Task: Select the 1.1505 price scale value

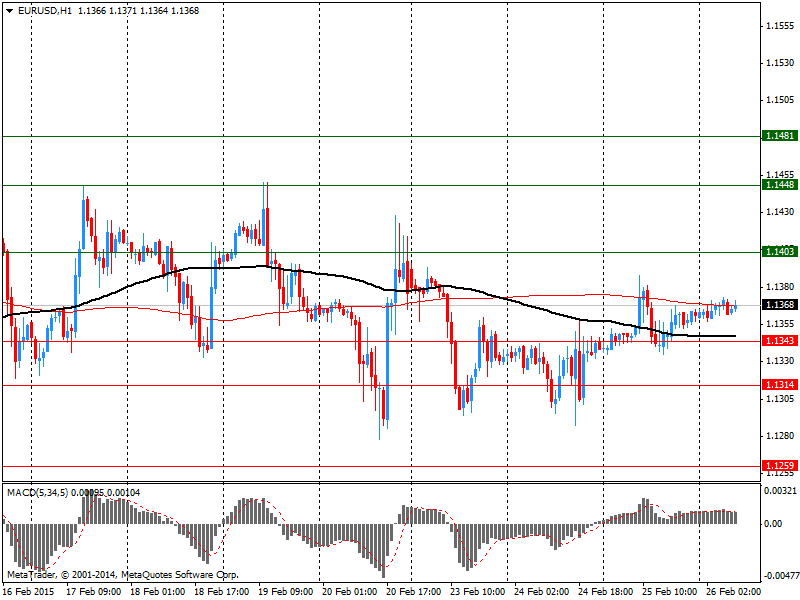Action: pos(781,100)
